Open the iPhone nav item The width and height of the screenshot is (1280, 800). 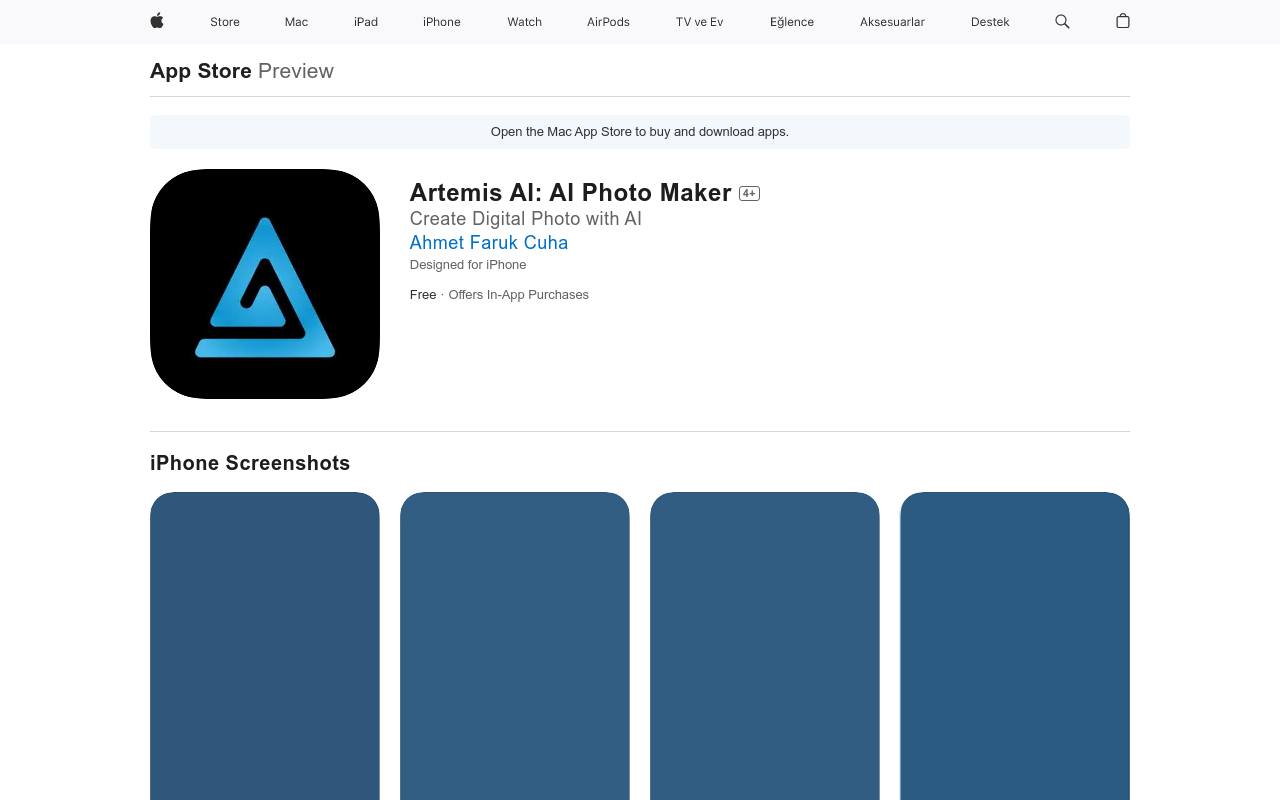click(442, 22)
